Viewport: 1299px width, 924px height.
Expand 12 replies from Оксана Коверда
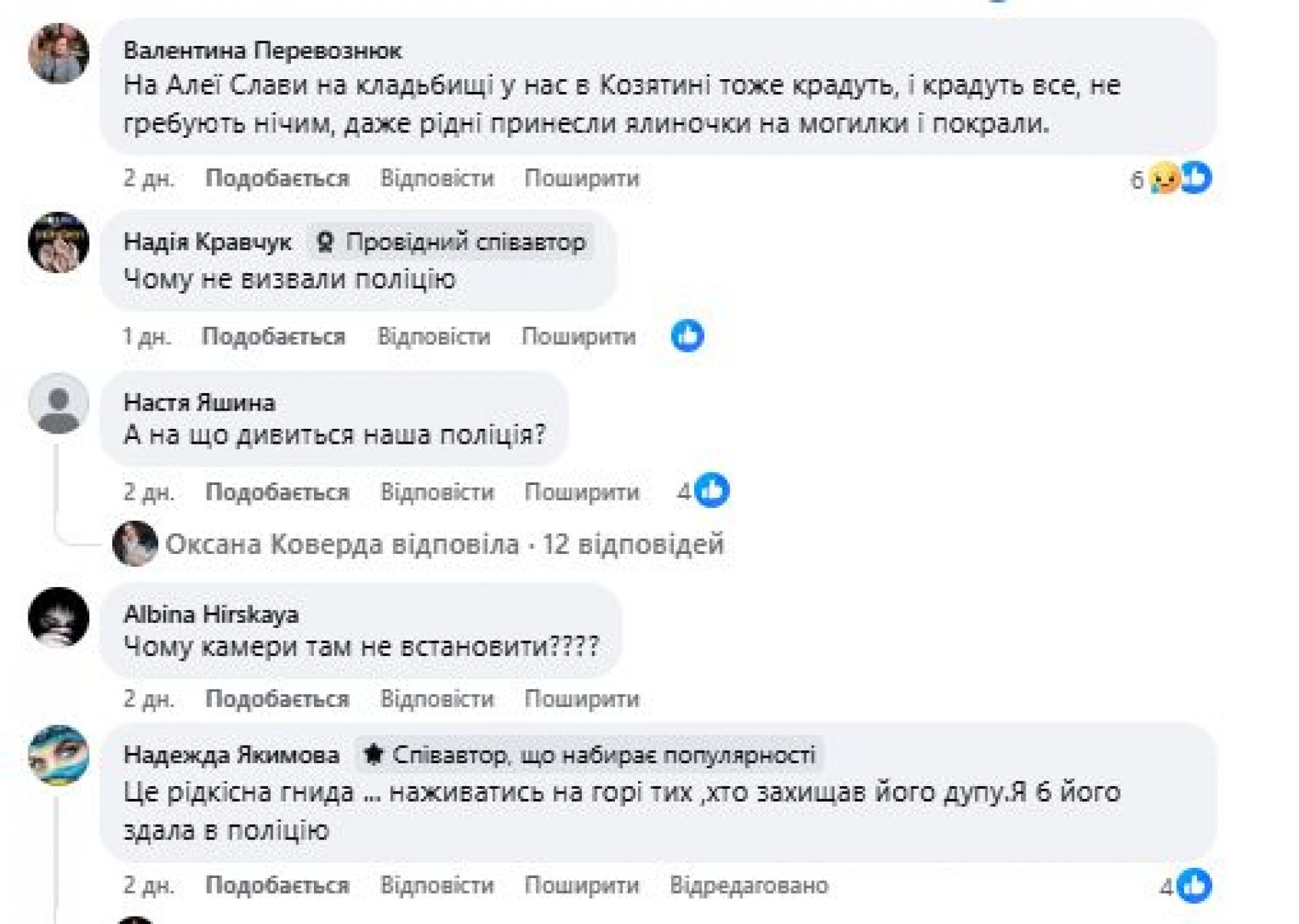tap(444, 544)
